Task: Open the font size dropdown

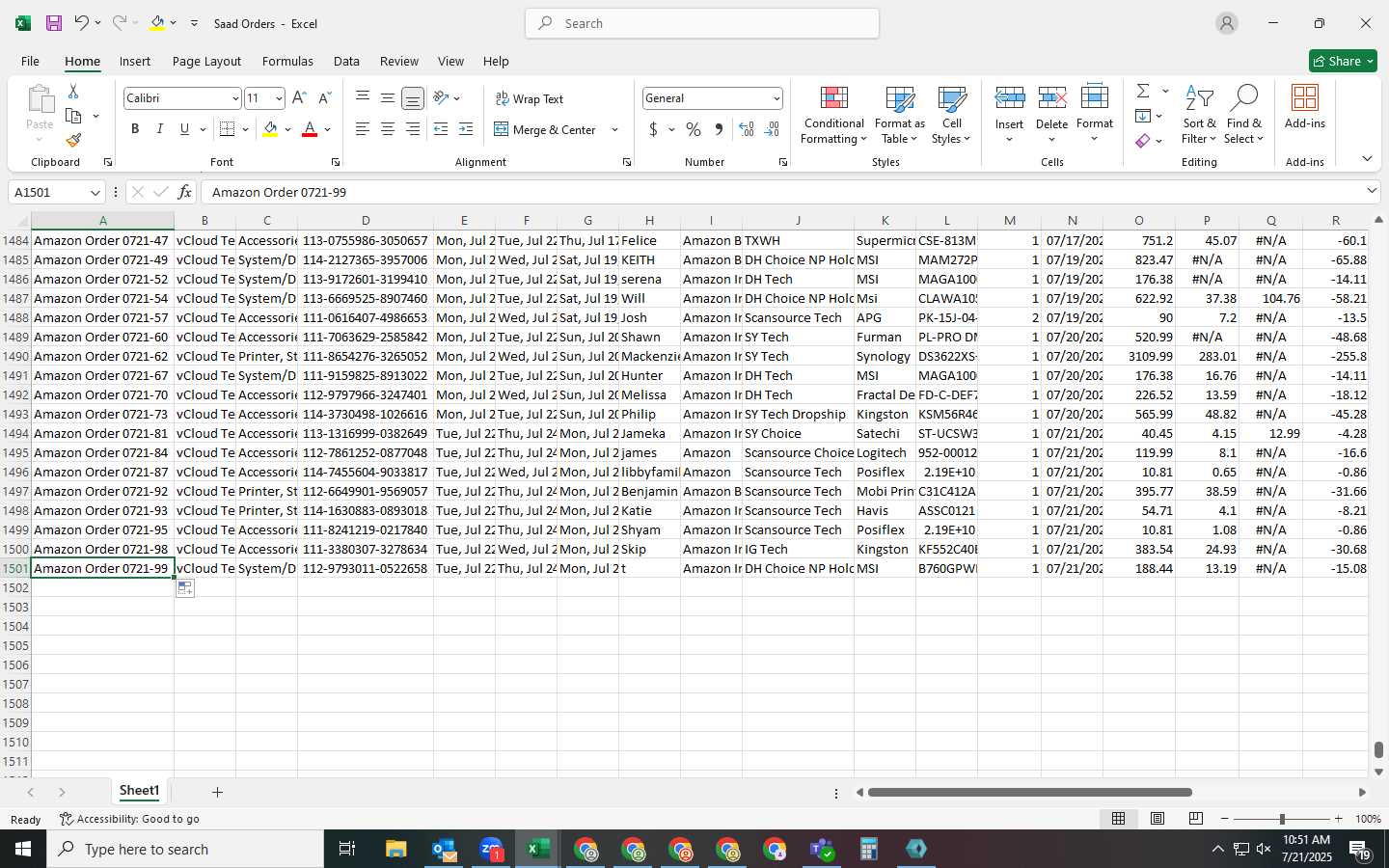Action: 279,98
